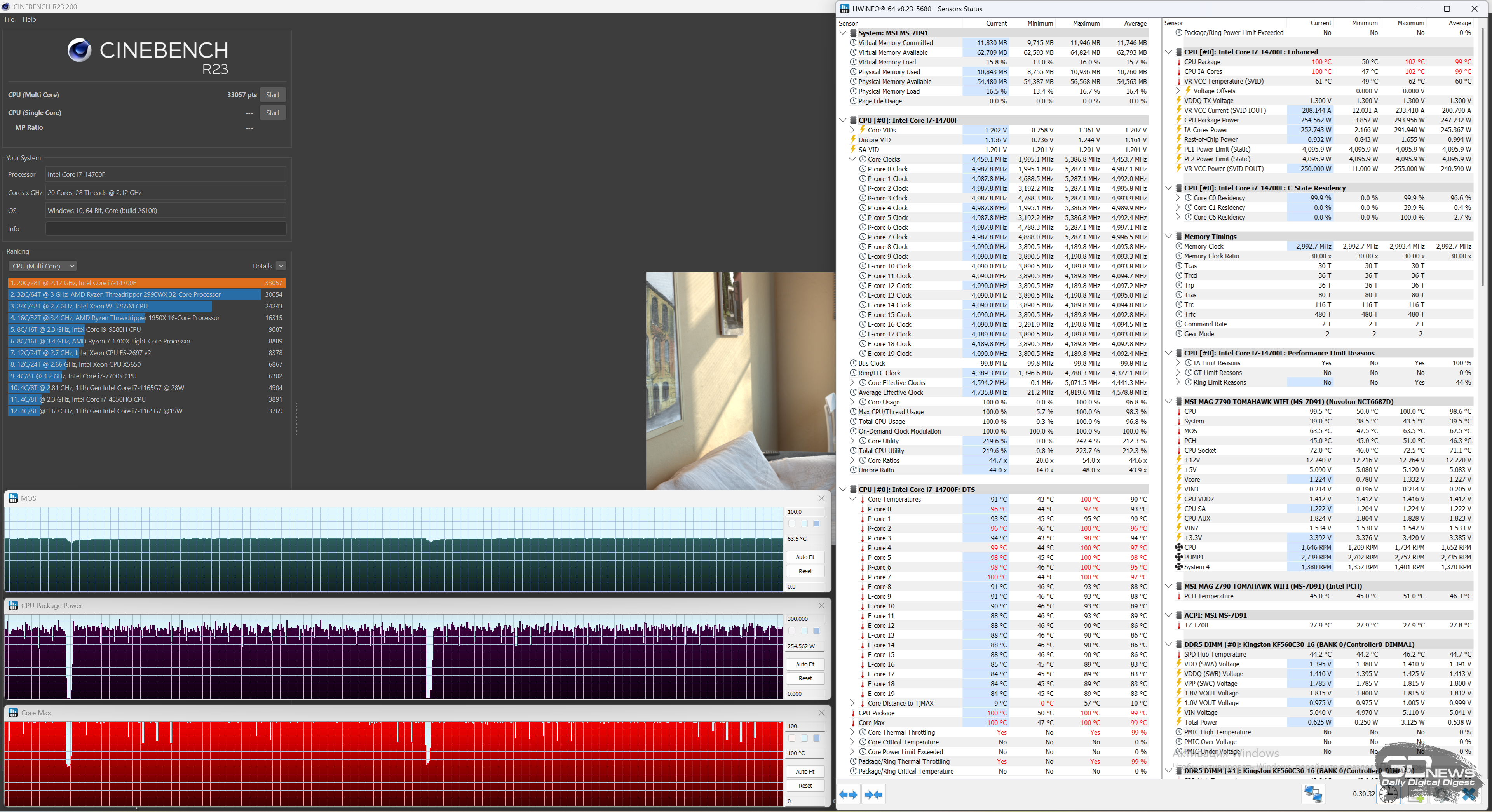The image size is (1492, 812).
Task: Maximize the HWiNFO Sensors Status window
Action: click(x=1446, y=9)
